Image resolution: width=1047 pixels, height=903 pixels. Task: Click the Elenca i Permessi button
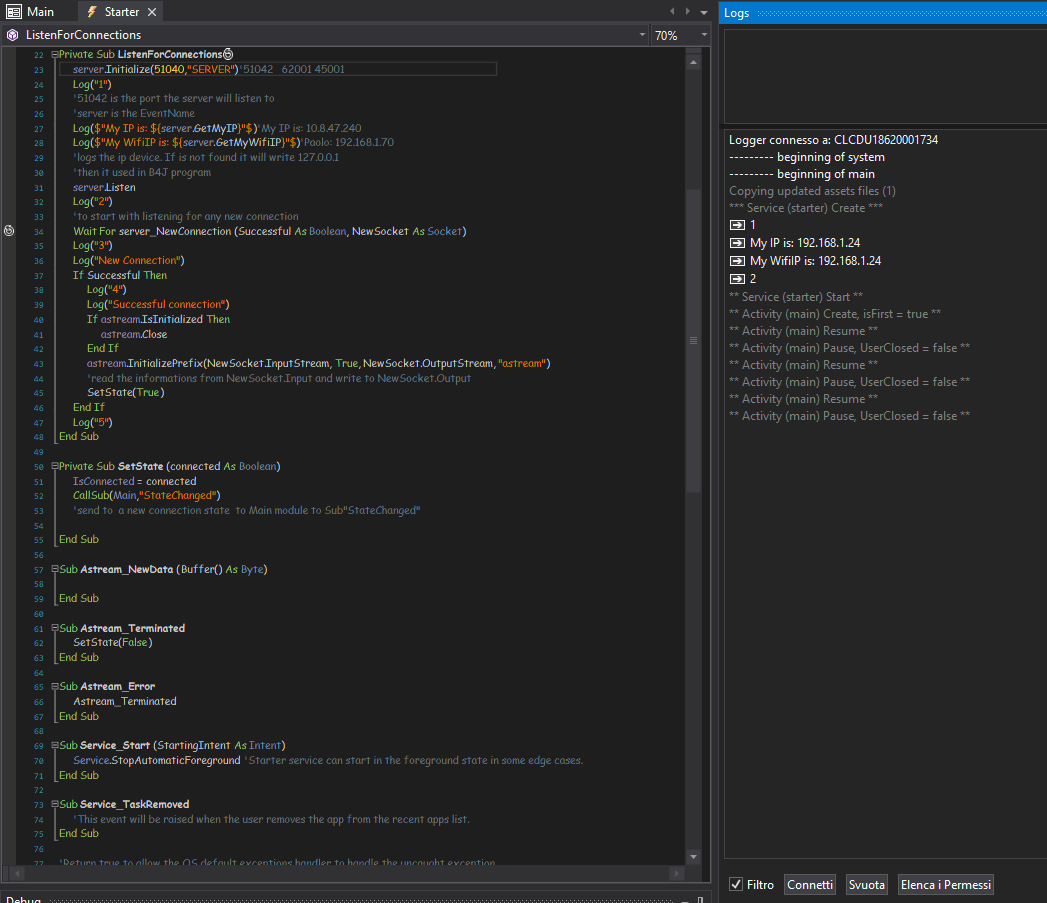coord(945,885)
